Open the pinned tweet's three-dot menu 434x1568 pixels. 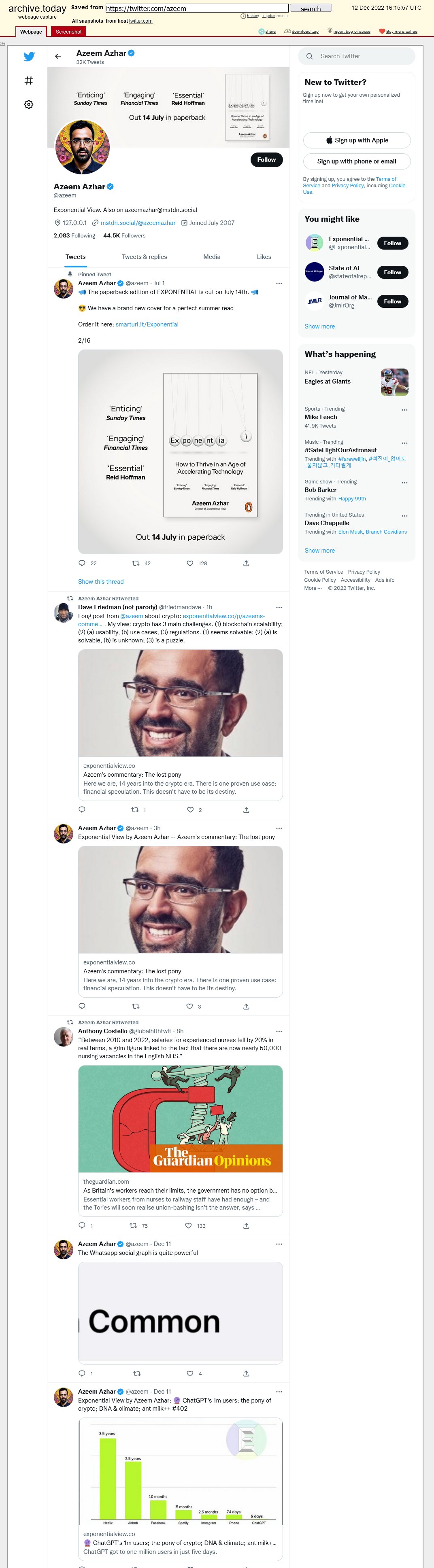click(x=279, y=283)
